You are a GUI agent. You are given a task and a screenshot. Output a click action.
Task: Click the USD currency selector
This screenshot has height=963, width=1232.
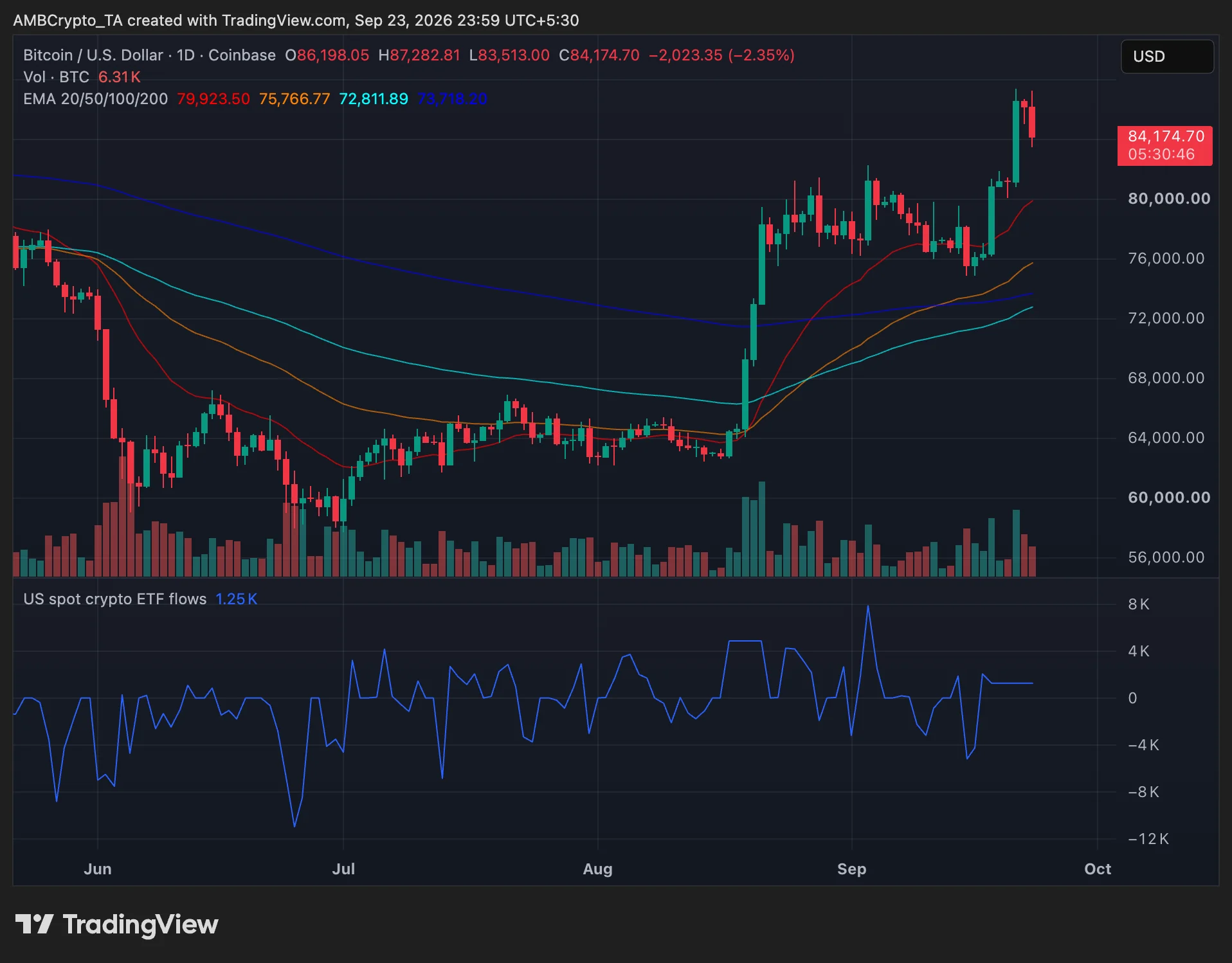point(1167,57)
